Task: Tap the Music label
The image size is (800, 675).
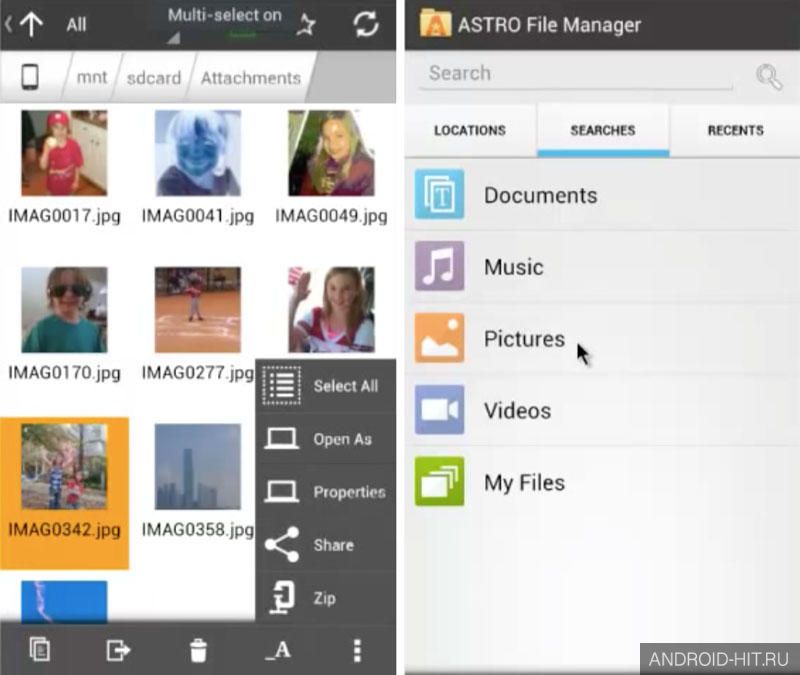Action: click(x=514, y=267)
